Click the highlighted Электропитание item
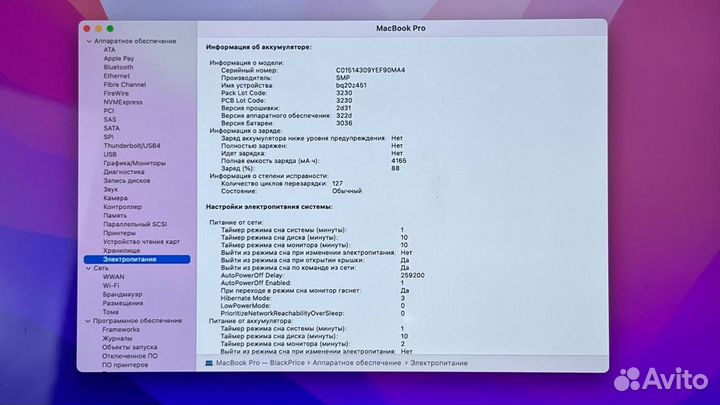The image size is (720, 405). pyautogui.click(x=137, y=259)
